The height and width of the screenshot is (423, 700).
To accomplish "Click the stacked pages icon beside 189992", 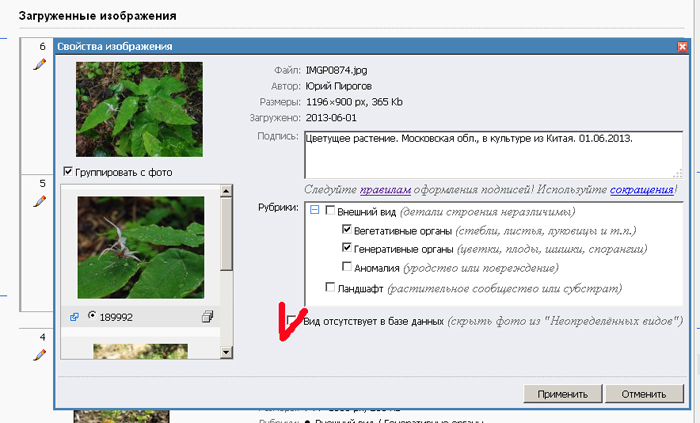I will pyautogui.click(x=208, y=316).
